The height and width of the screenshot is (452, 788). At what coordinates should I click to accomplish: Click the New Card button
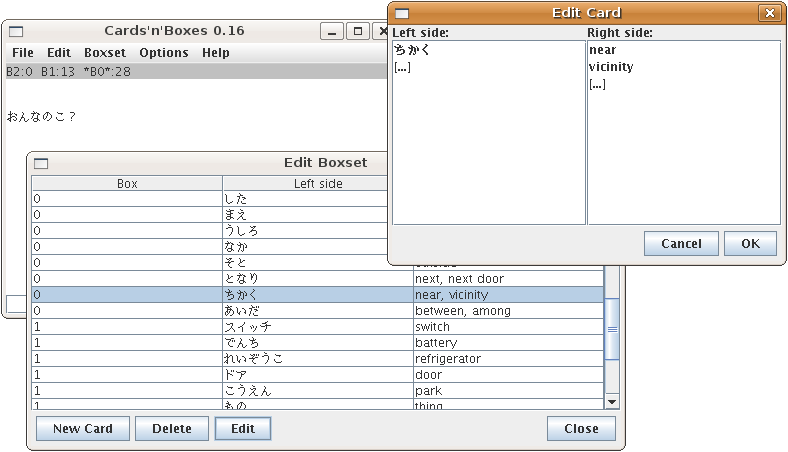point(82,429)
